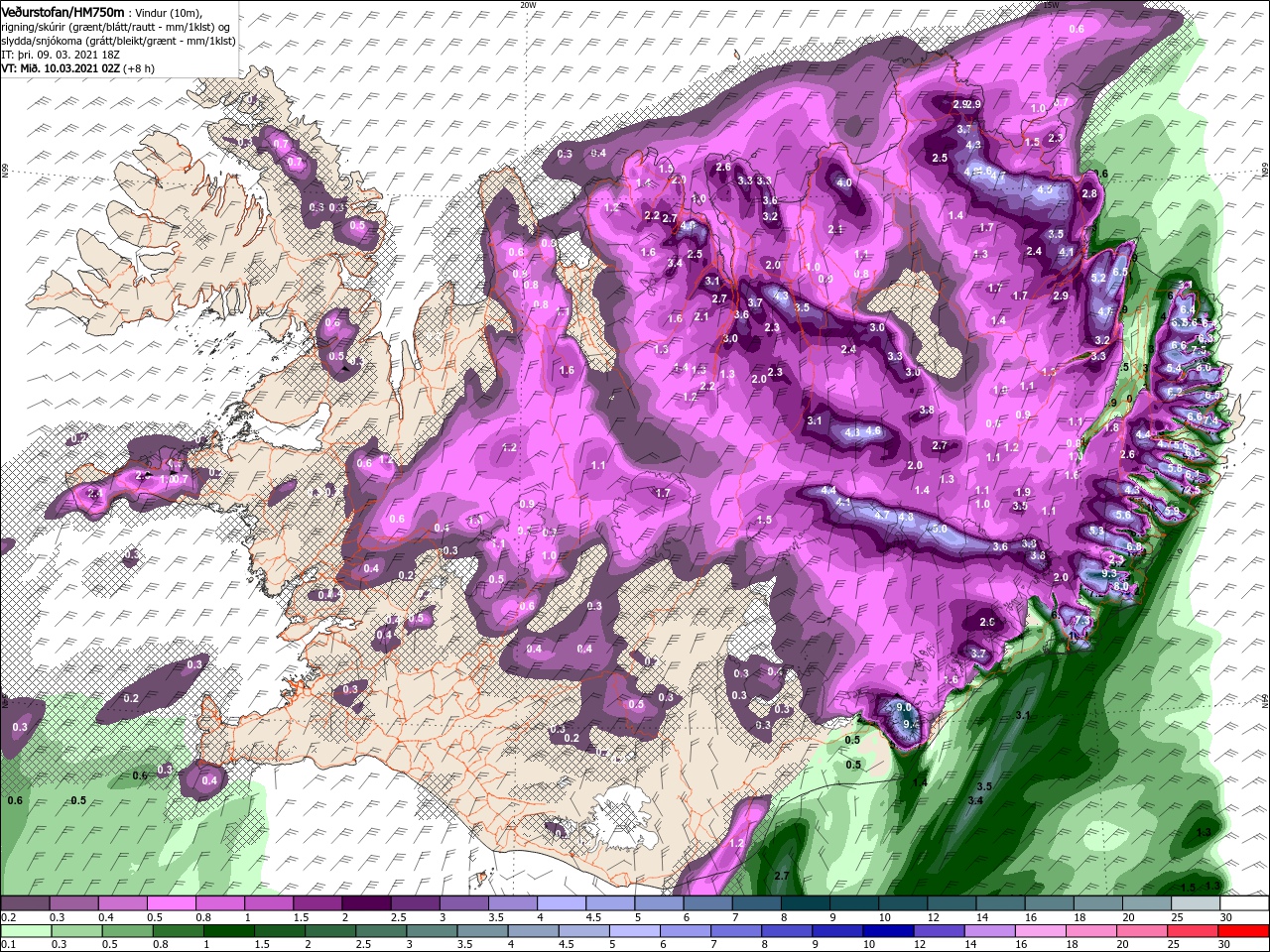Select the snow legend swatch for 4
This screenshot has width=1270, height=952.
pyautogui.click(x=561, y=903)
